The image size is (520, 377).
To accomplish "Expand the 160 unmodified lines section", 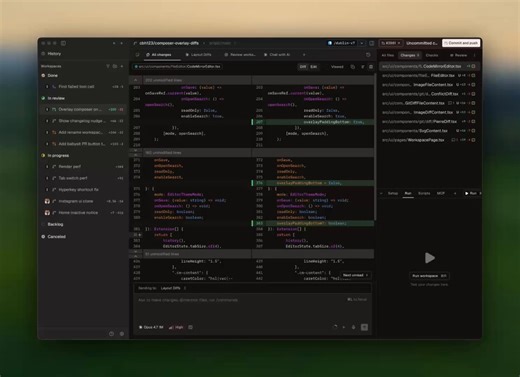I will tap(136, 153).
